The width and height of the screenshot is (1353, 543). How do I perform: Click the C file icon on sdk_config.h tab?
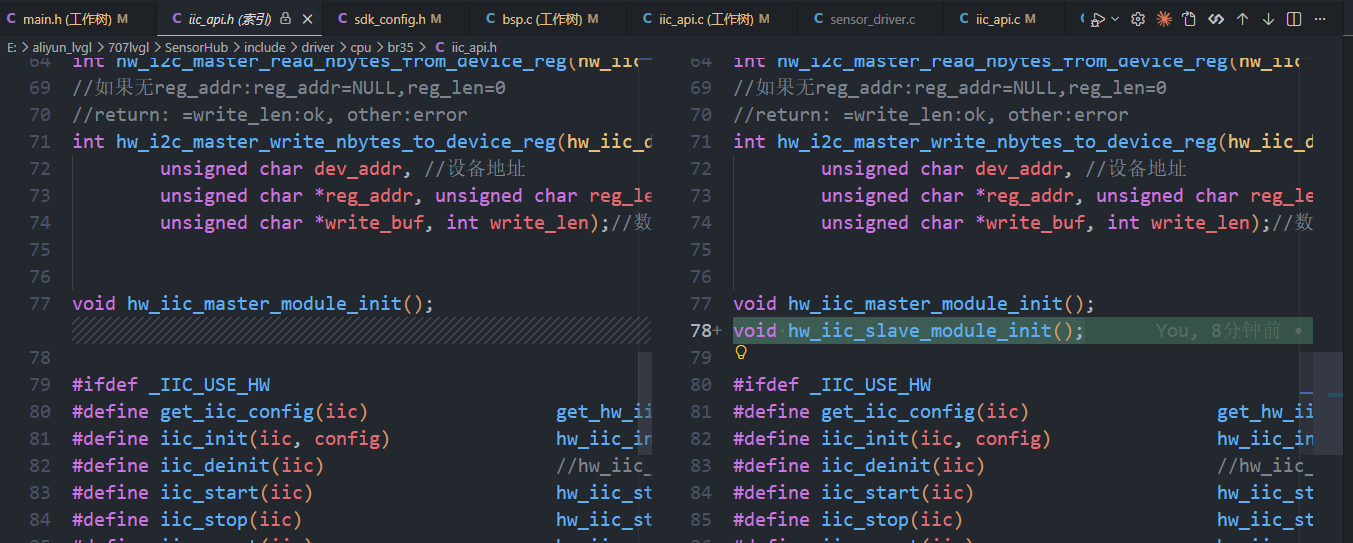point(342,19)
